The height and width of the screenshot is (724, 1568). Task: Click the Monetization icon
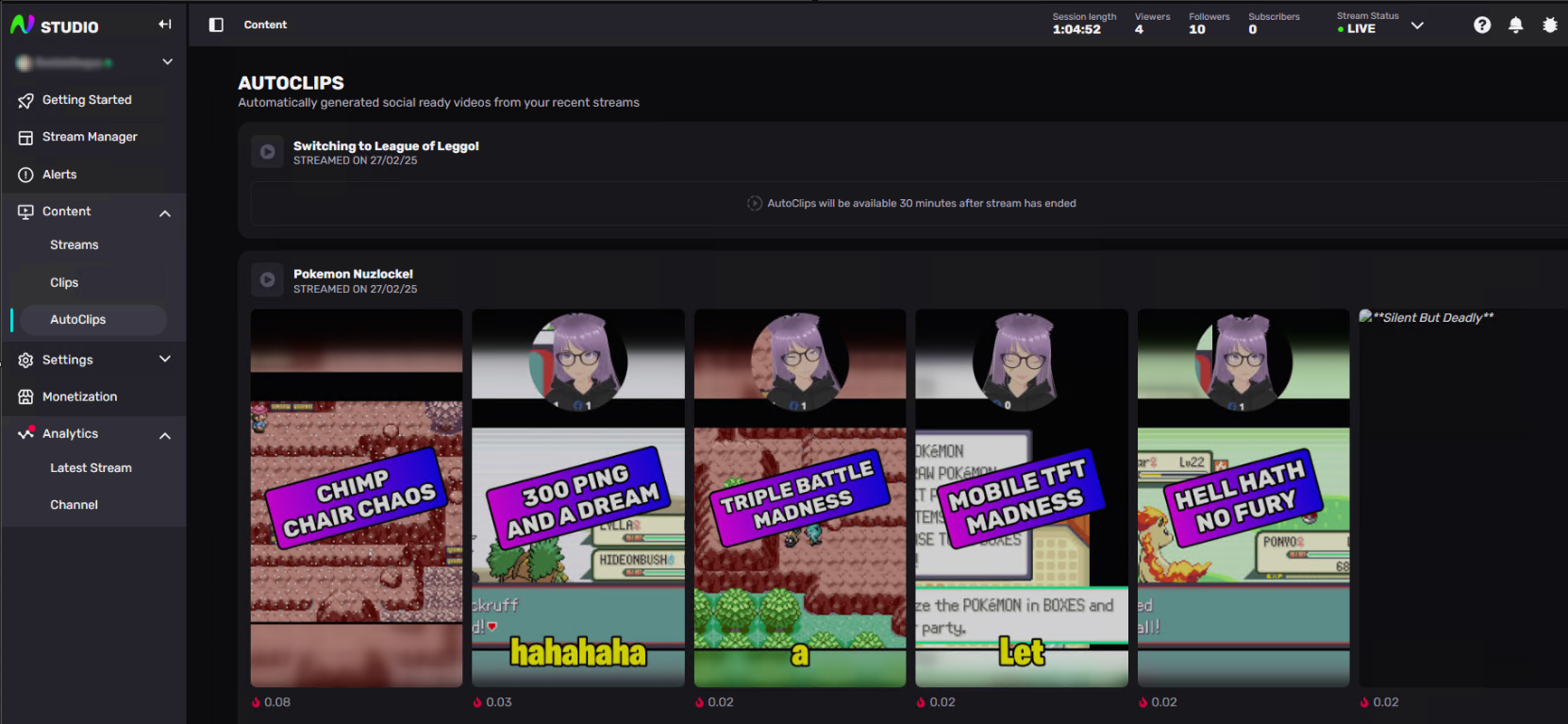[x=25, y=397]
